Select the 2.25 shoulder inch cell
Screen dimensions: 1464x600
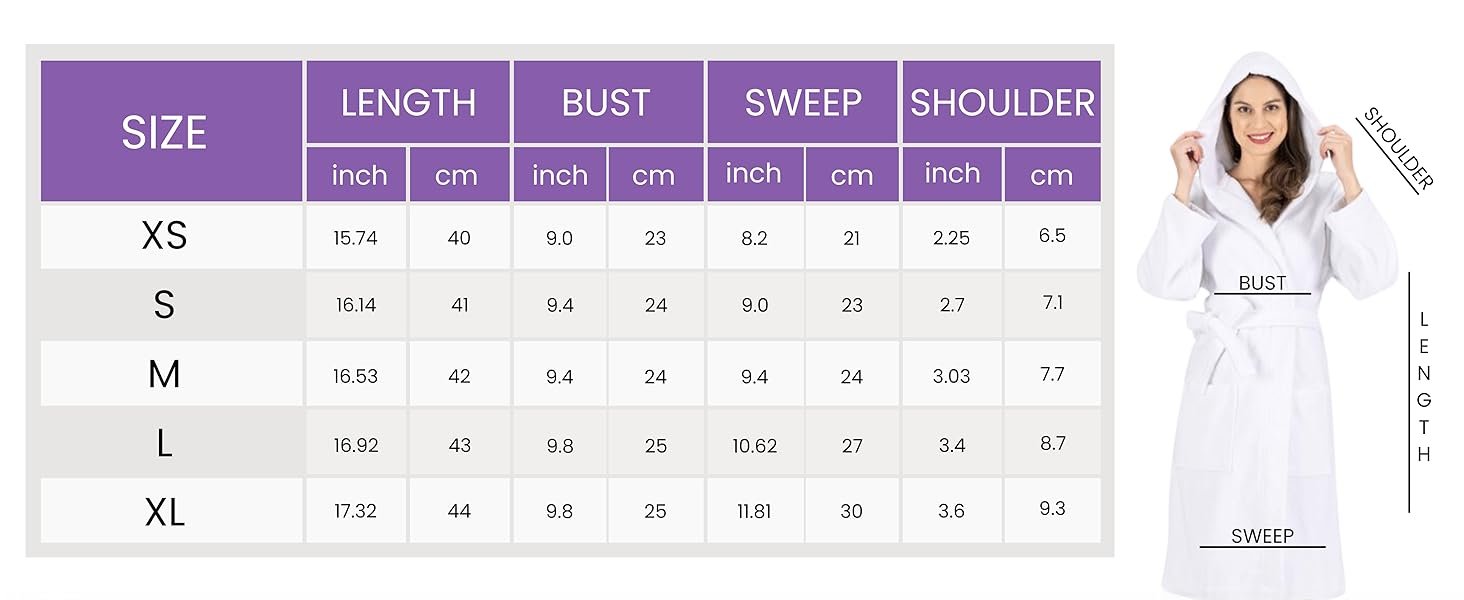(952, 237)
